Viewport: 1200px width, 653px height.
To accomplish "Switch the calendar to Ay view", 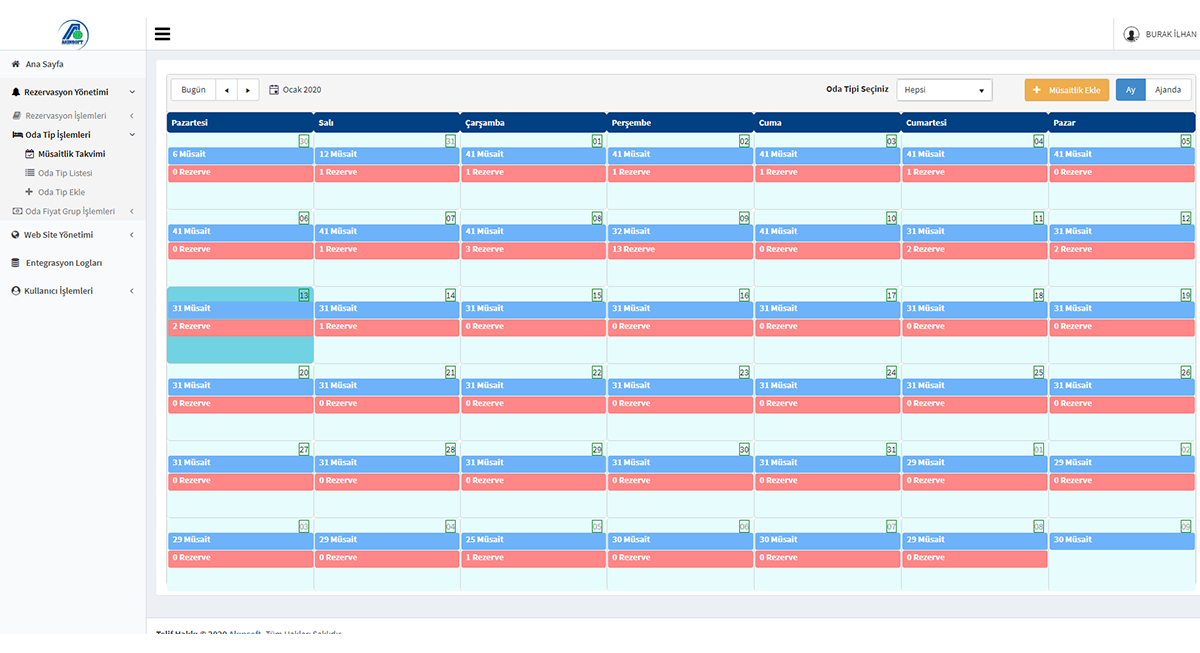I will [1131, 90].
